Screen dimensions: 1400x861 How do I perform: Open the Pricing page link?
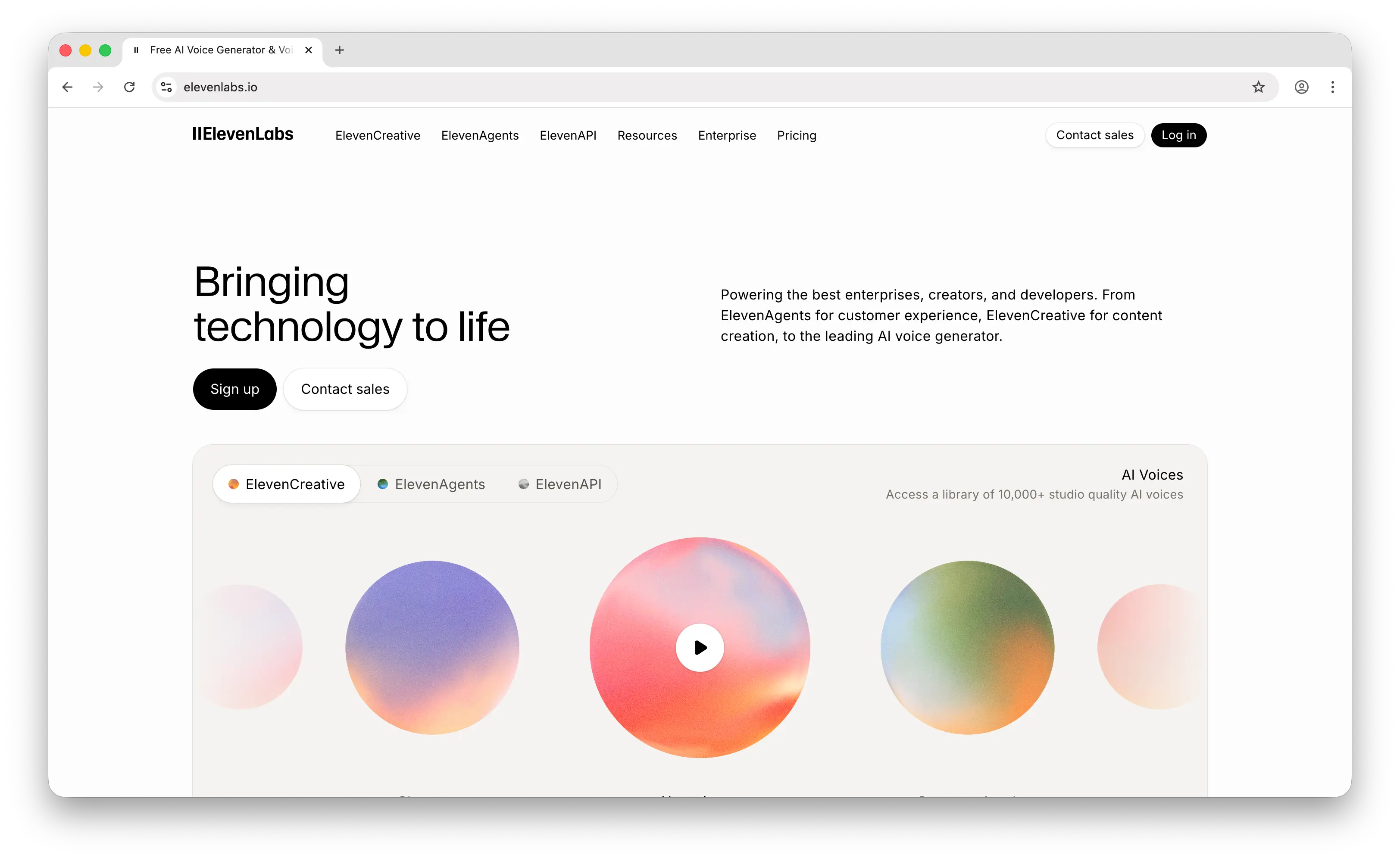[796, 135]
